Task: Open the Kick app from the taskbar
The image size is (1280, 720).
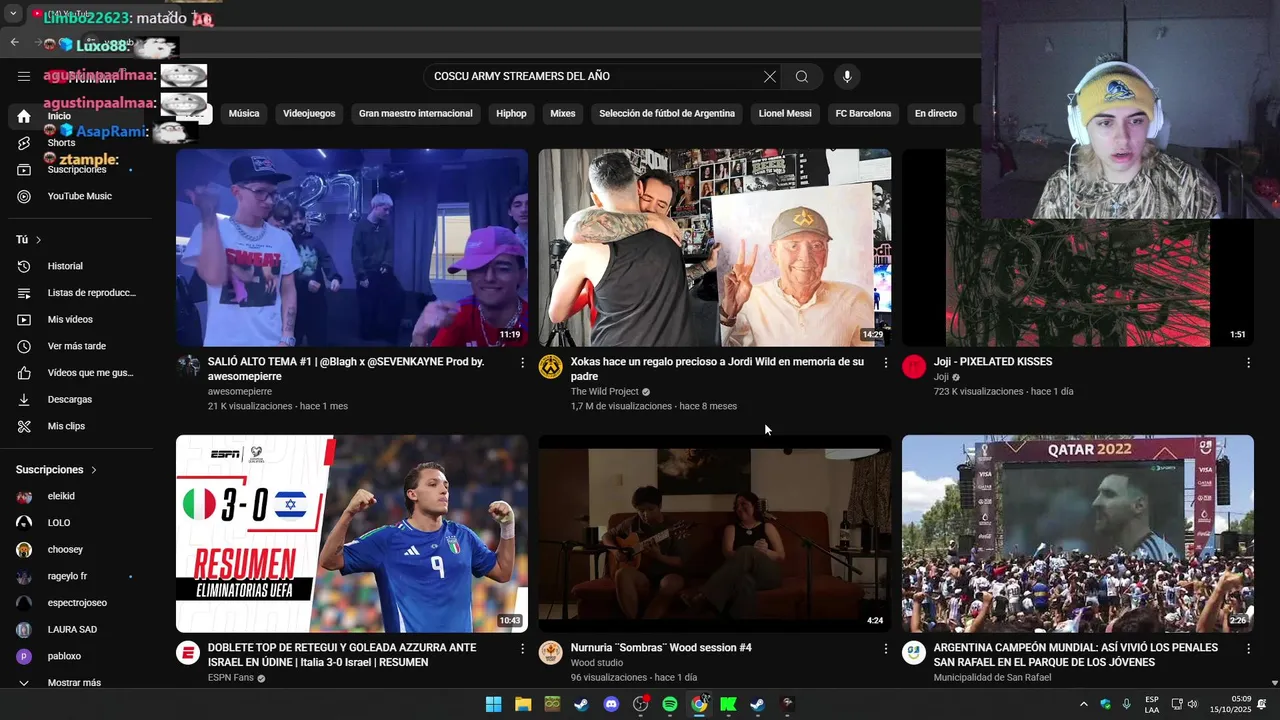Action: pos(728,704)
